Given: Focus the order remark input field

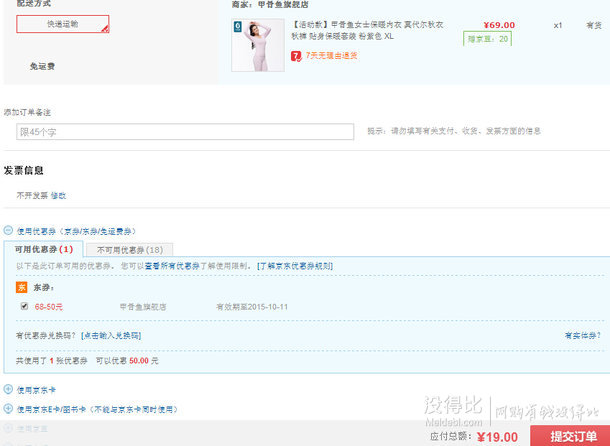Looking at the screenshot, I should pyautogui.click(x=185, y=132).
